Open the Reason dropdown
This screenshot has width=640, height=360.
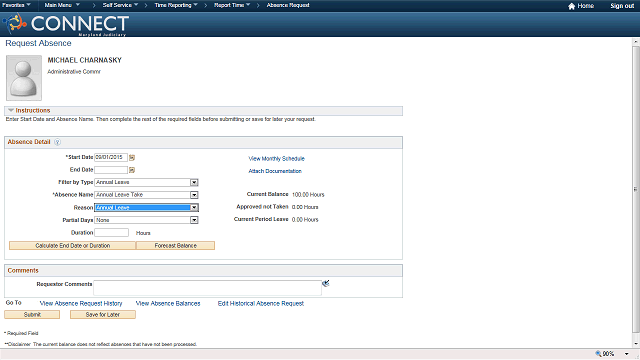click(194, 208)
